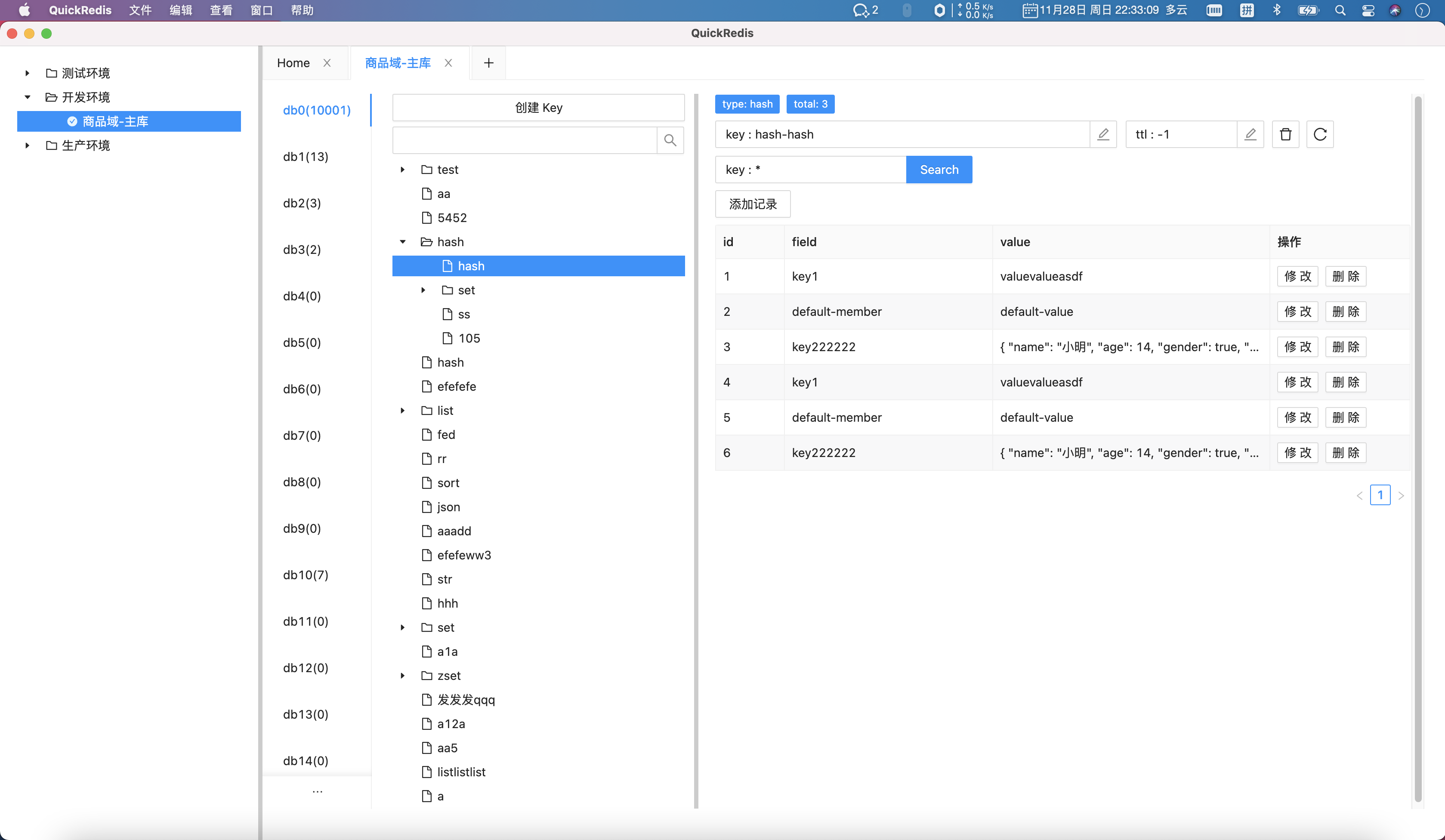Collapse the hash key folder
The width and height of the screenshot is (1445, 840).
402,242
